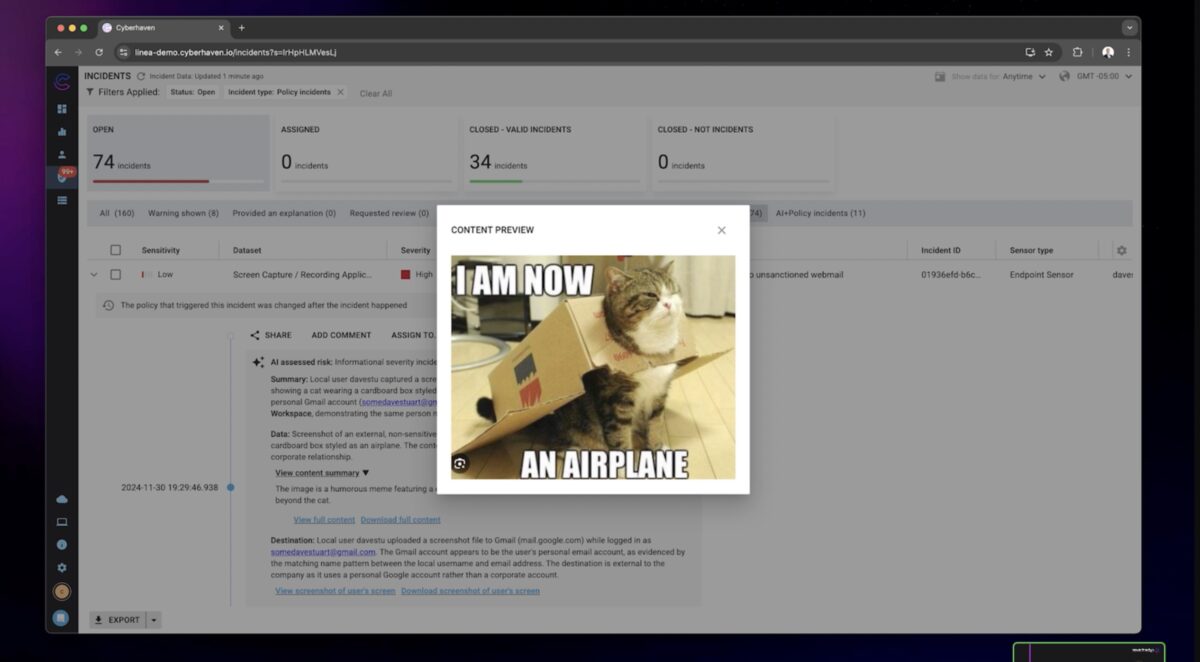
Task: Open browser extensions puzzle icon
Action: click(x=1078, y=52)
